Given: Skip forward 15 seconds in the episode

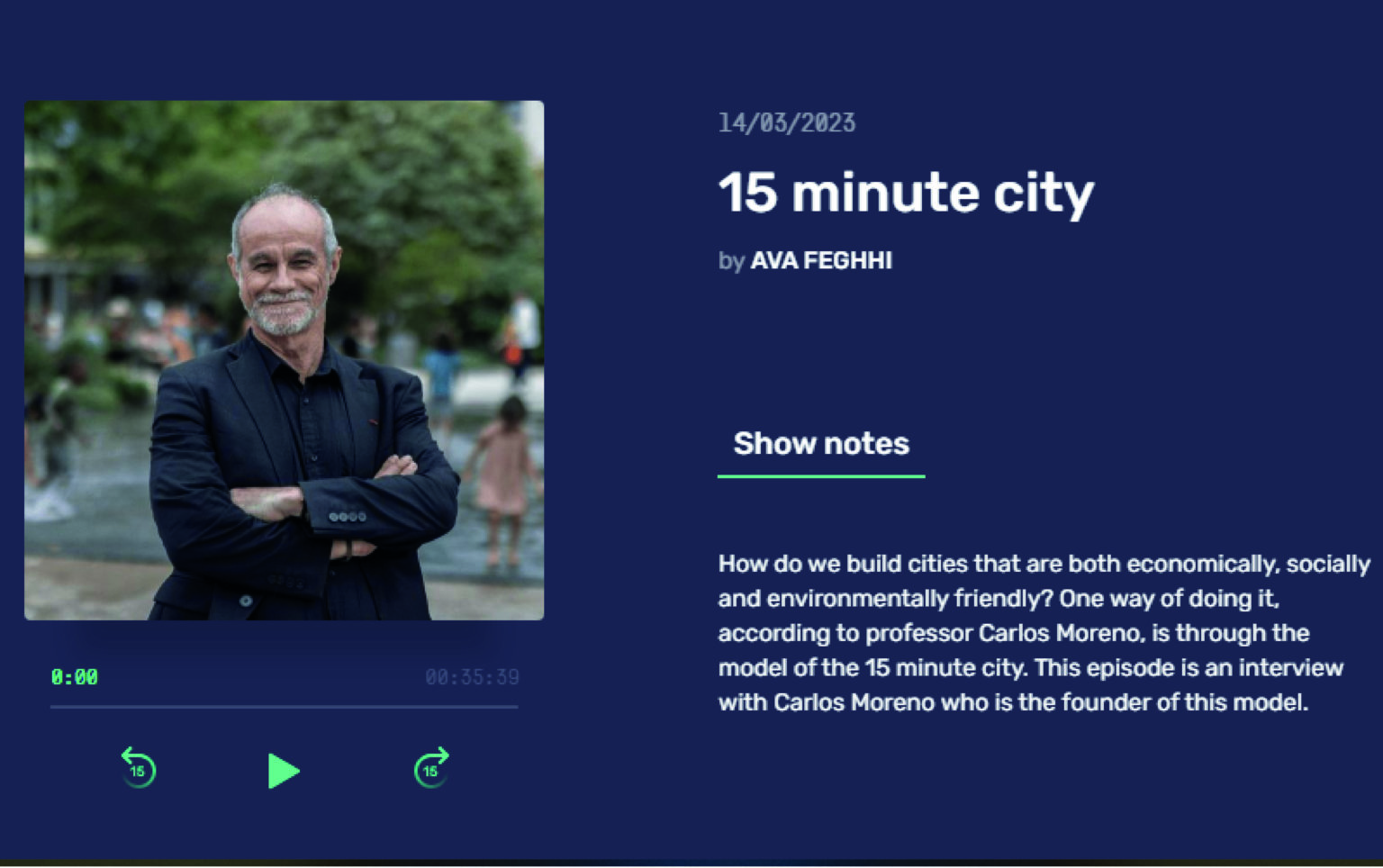Looking at the screenshot, I should tap(431, 768).
